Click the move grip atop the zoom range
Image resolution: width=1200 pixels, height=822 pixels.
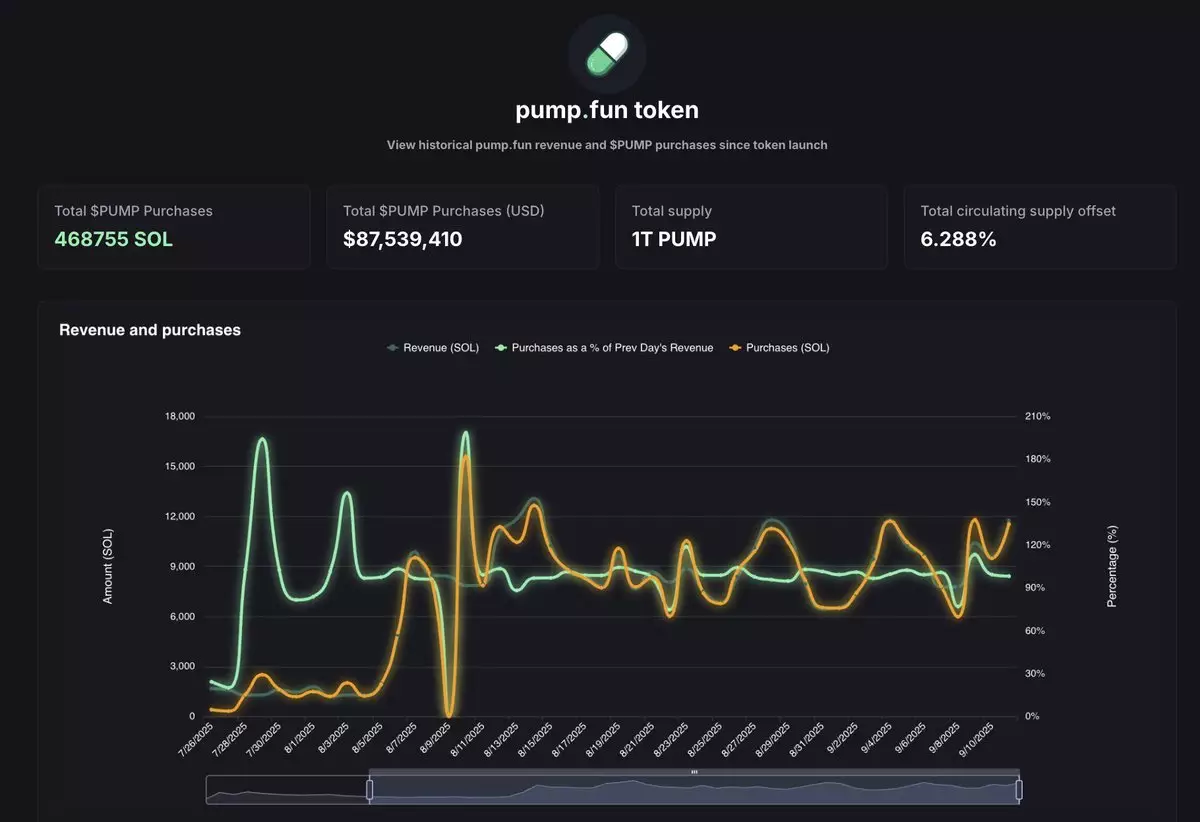[694, 772]
